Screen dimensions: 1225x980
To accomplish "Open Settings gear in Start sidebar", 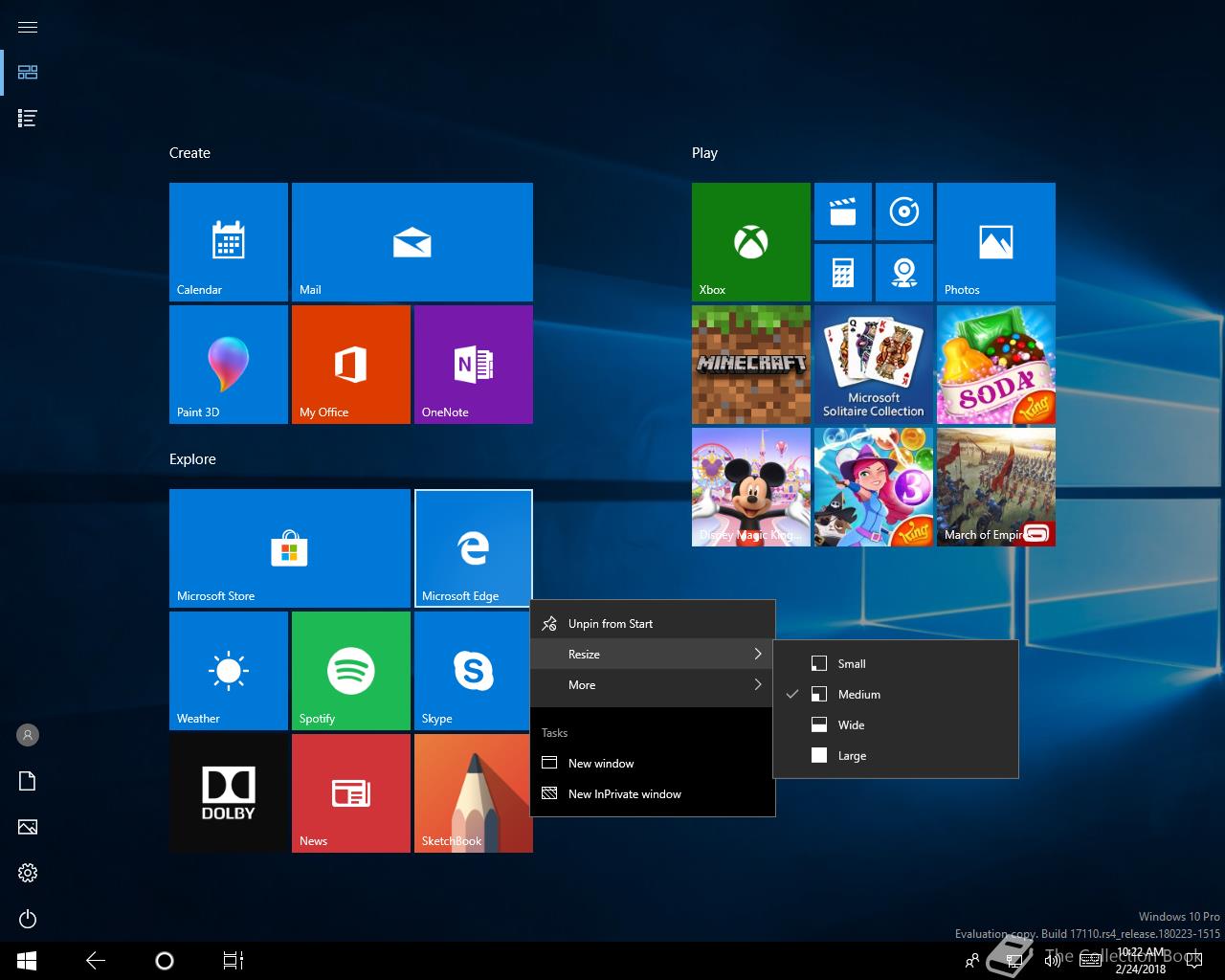I will coord(28,873).
